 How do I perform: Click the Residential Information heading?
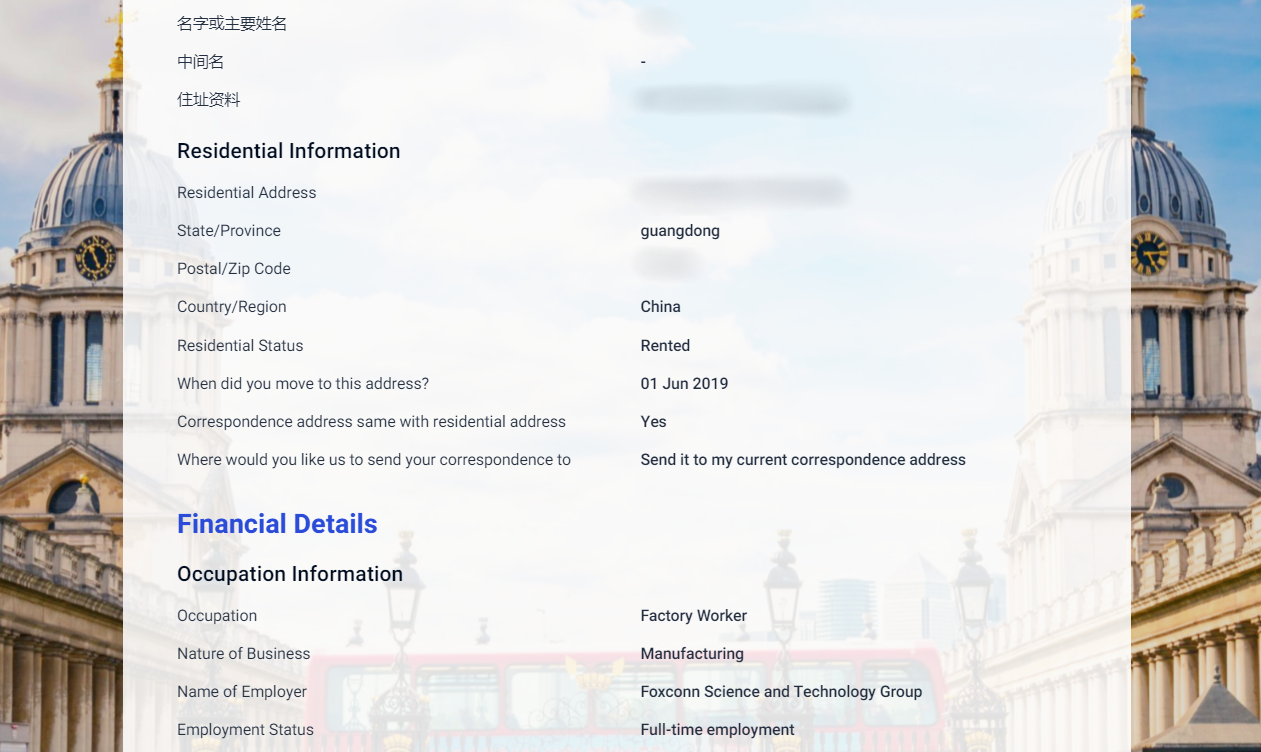[288, 151]
